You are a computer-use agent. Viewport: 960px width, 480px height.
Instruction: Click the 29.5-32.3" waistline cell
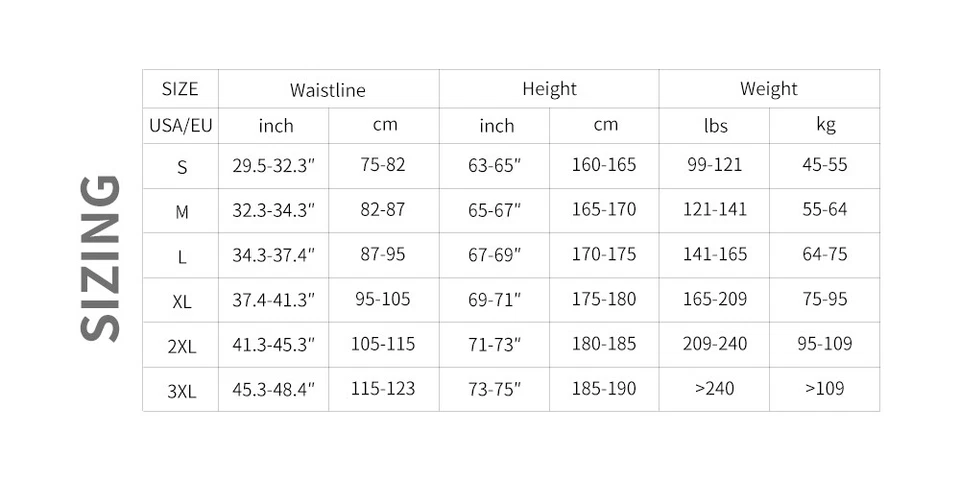coord(274,166)
